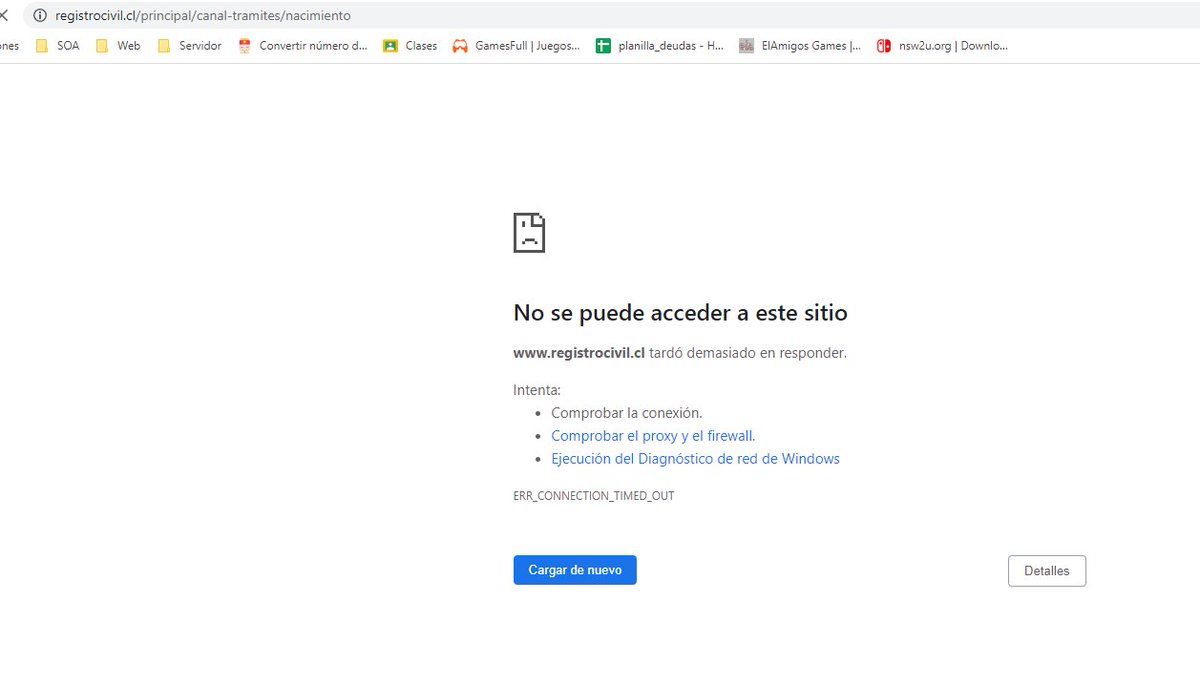Expand the Detalles section
The image size is (1200, 684).
point(1047,570)
